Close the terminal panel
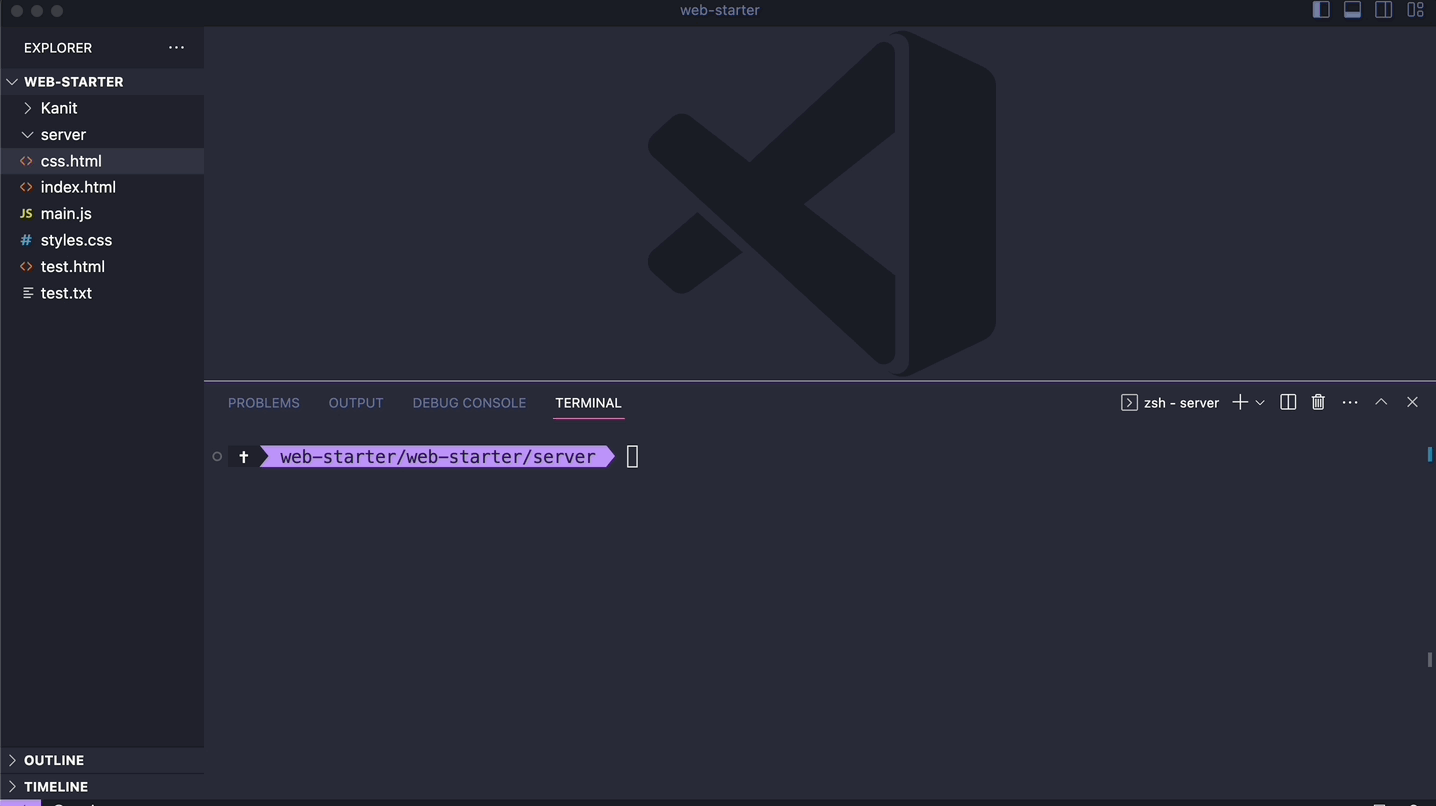Image resolution: width=1436 pixels, height=806 pixels. pos(1412,402)
